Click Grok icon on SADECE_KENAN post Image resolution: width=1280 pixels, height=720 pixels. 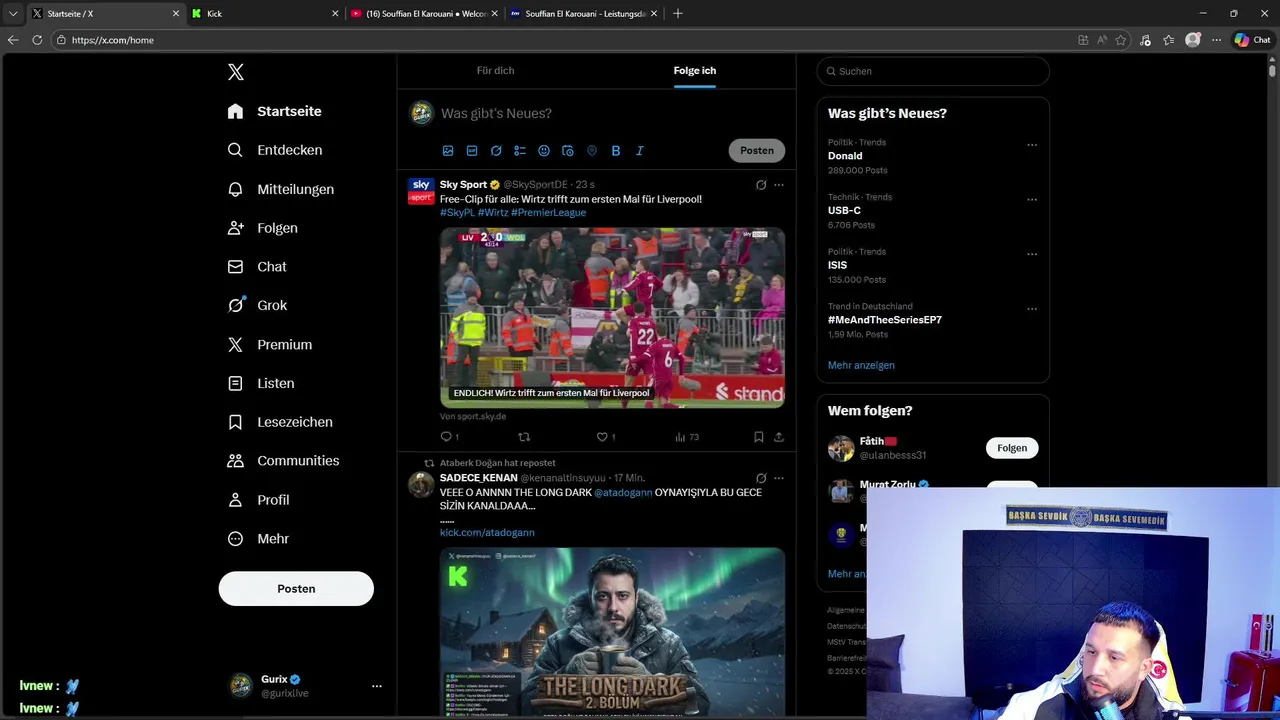[761, 478]
